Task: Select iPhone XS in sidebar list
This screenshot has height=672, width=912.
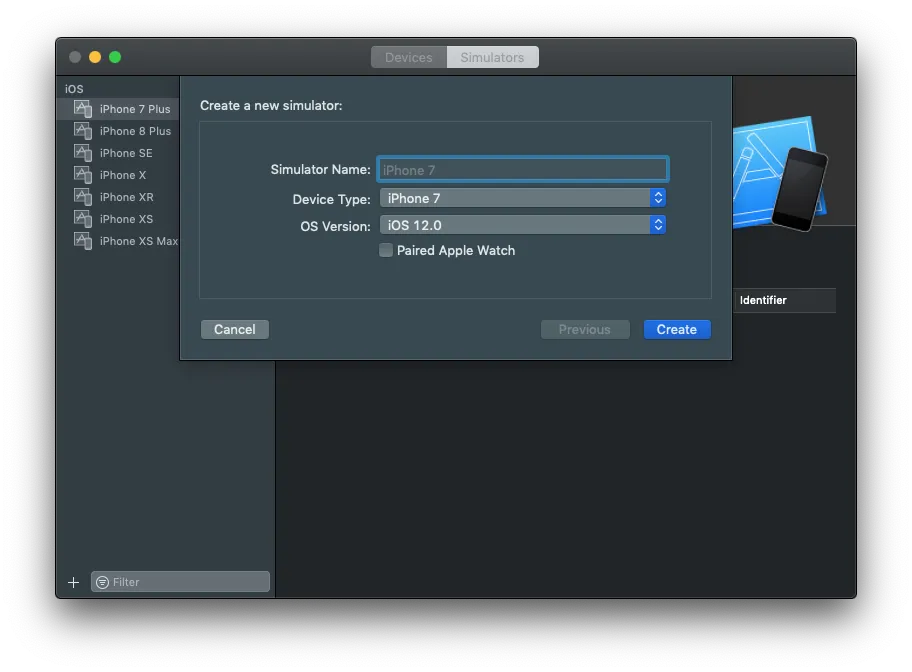Action: [118, 219]
